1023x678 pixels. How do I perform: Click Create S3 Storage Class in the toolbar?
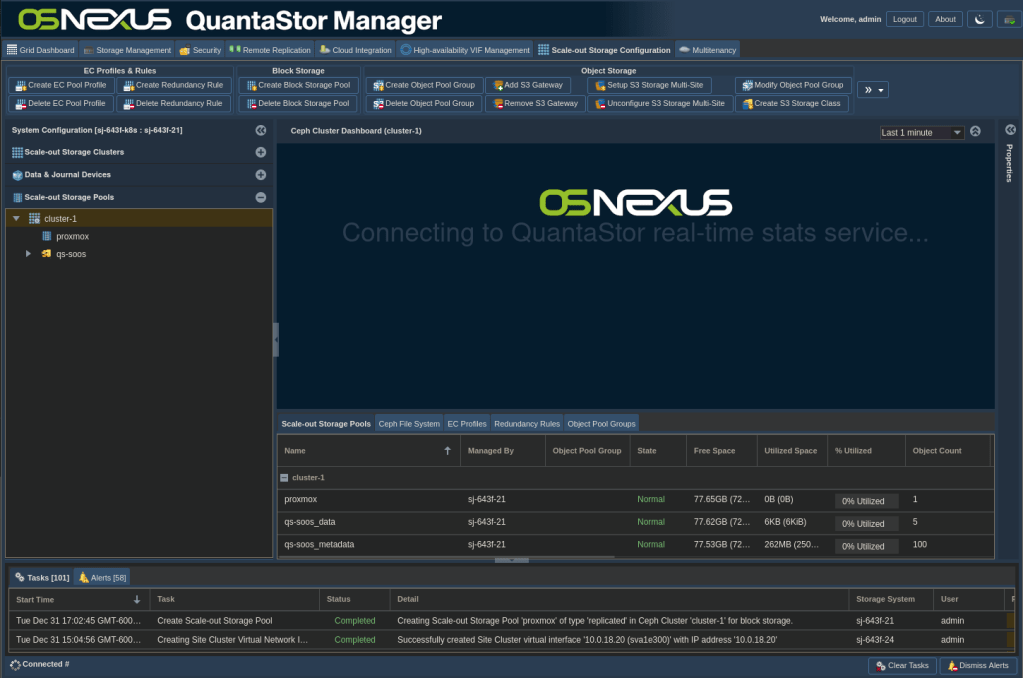(x=792, y=104)
